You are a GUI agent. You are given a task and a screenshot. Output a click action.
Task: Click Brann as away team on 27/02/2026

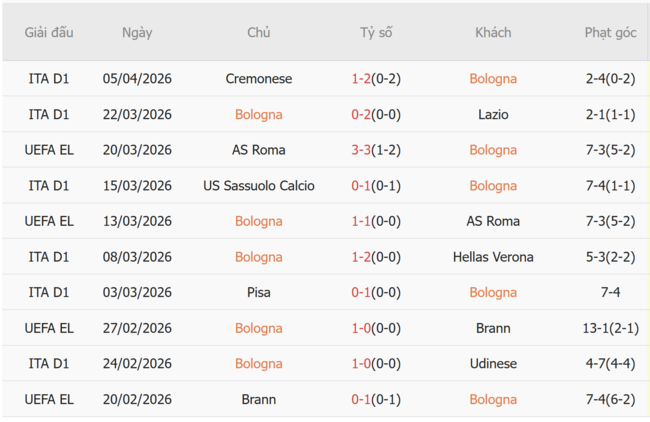pyautogui.click(x=493, y=328)
